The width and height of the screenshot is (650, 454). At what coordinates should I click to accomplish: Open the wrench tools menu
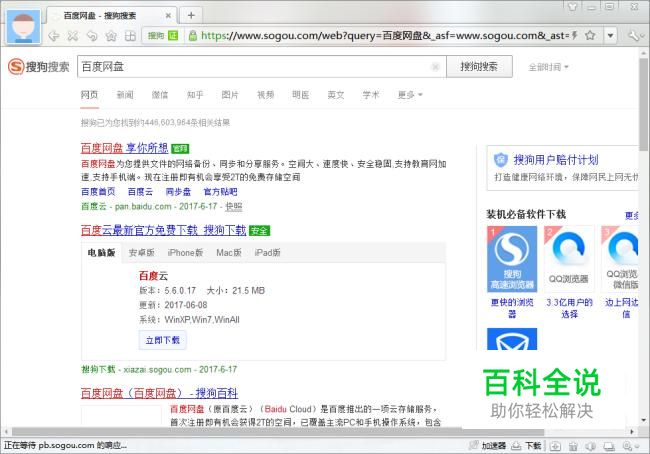tap(634, 36)
